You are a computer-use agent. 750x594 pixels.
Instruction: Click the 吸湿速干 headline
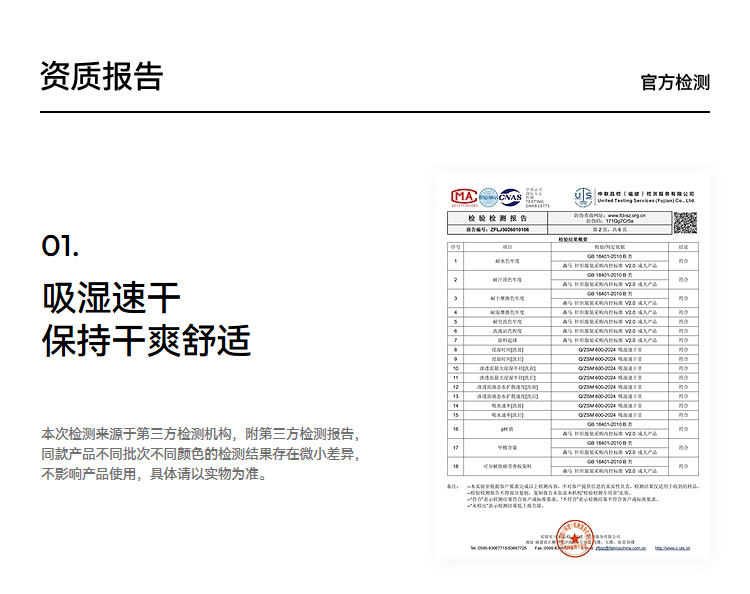click(x=111, y=298)
